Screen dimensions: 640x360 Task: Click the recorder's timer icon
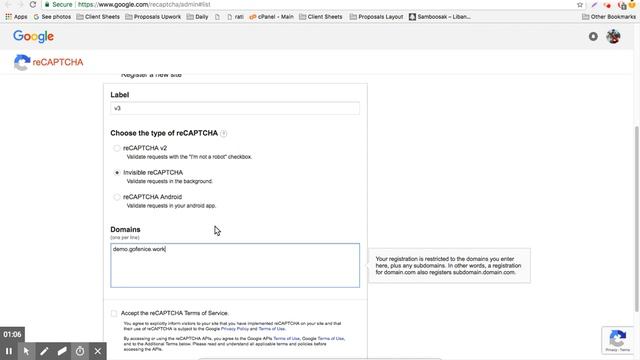click(80, 351)
